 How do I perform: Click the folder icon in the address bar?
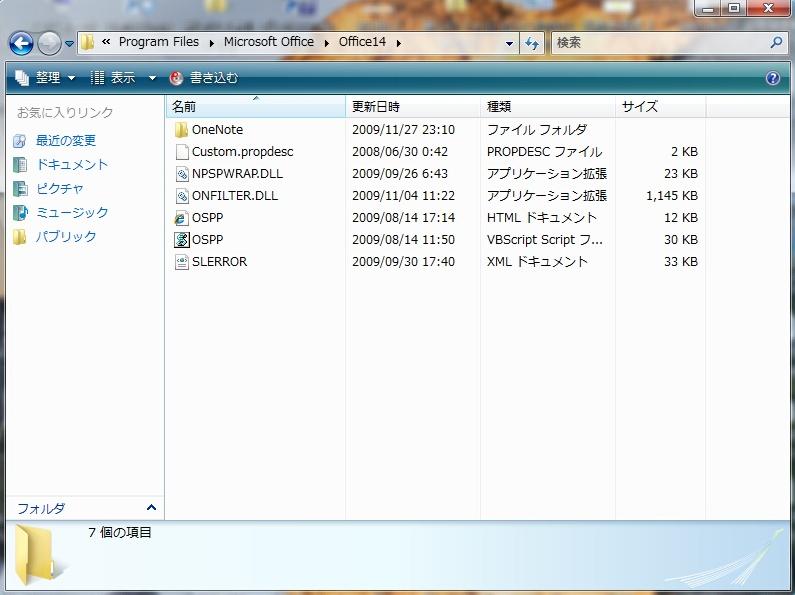click(x=88, y=43)
